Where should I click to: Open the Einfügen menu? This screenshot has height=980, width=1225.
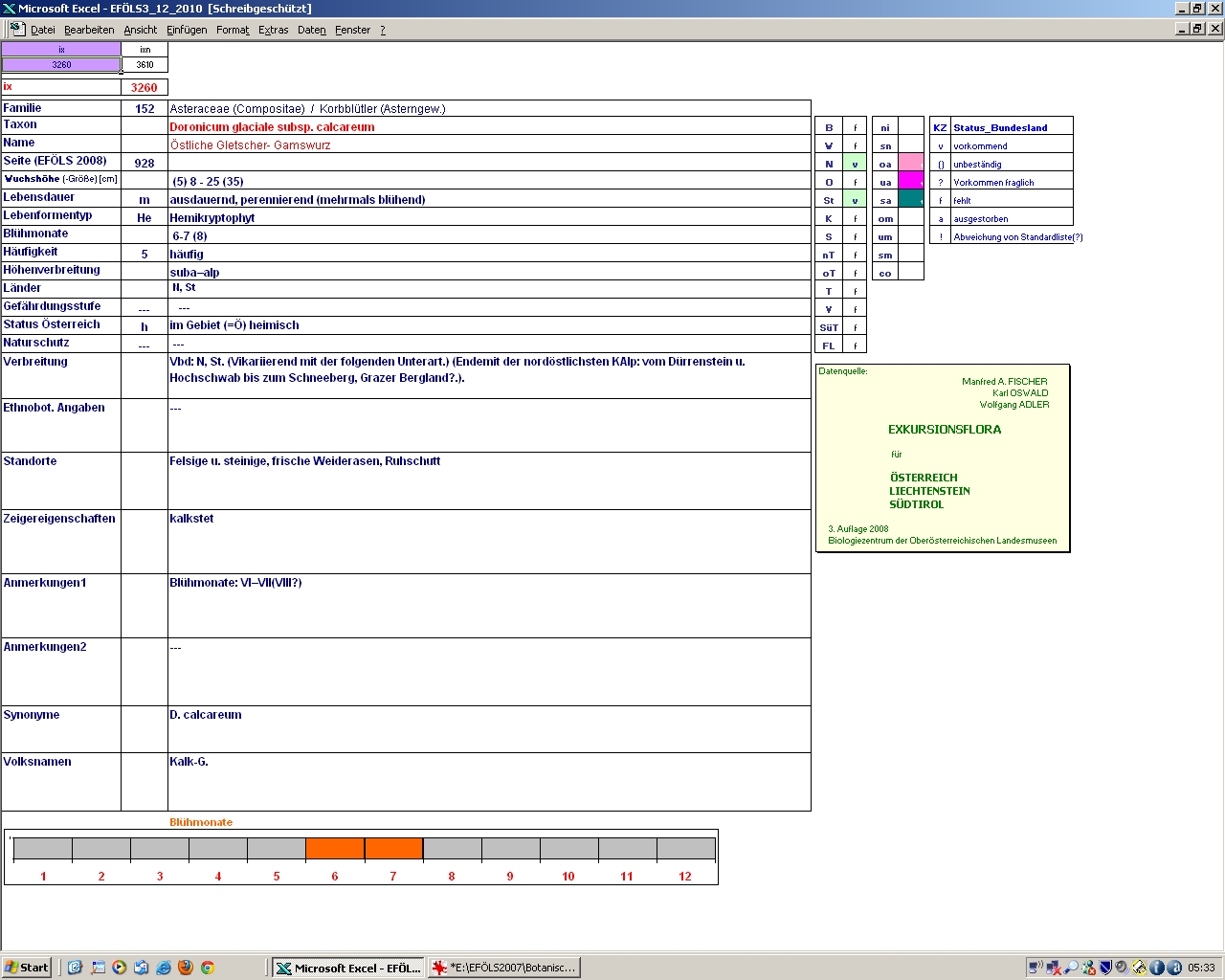[x=187, y=30]
